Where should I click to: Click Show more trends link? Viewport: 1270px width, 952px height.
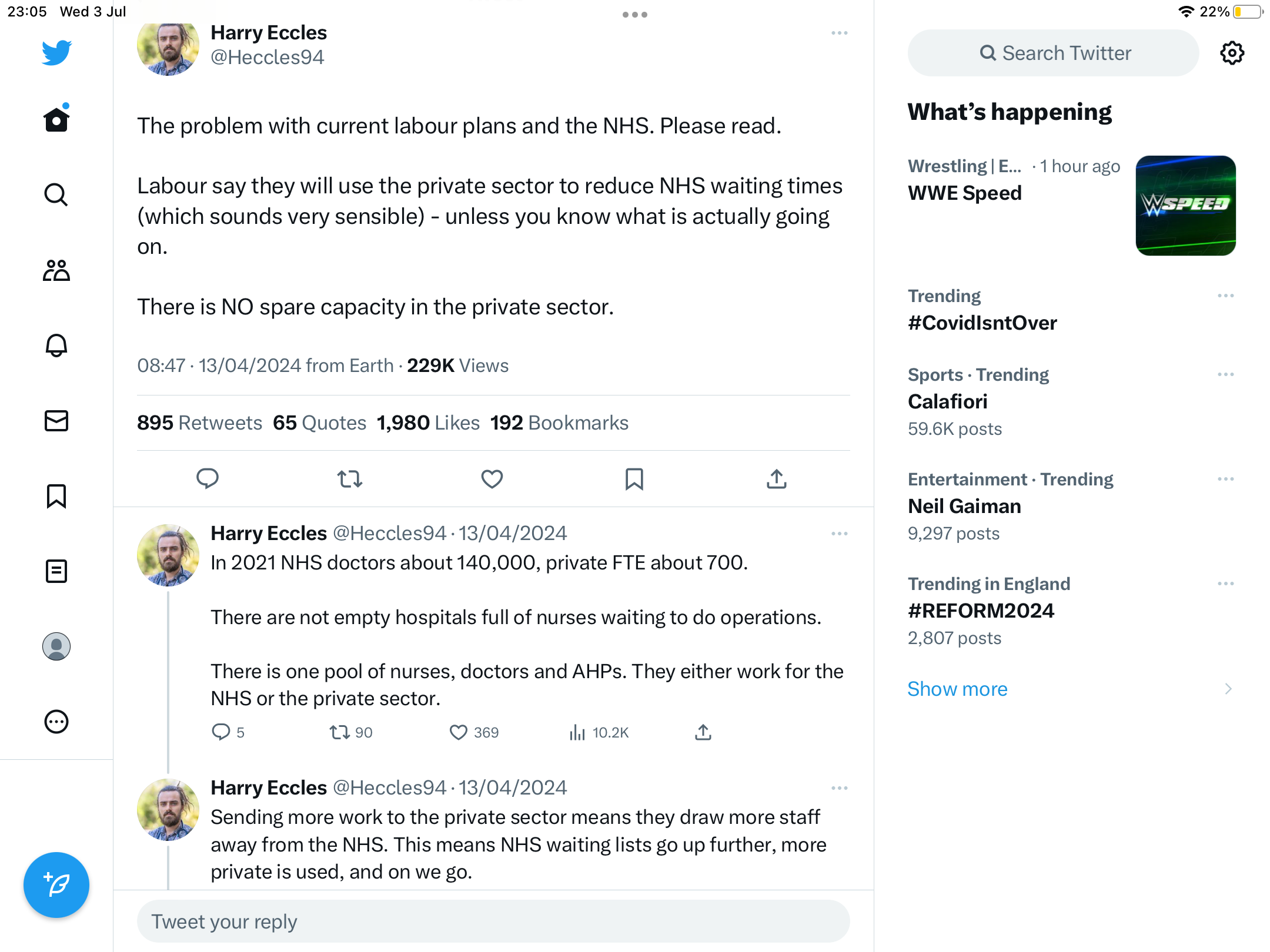[x=957, y=689]
